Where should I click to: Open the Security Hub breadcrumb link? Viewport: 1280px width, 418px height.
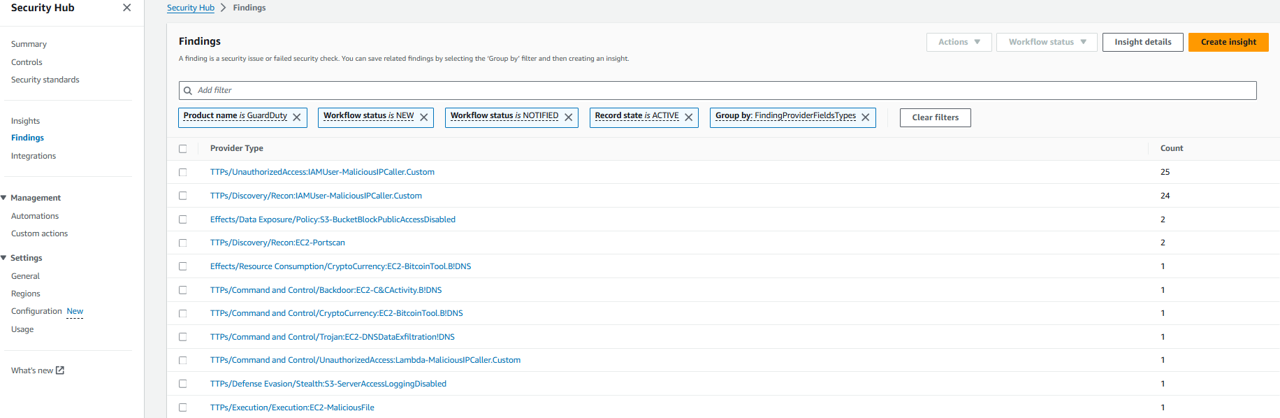tap(190, 8)
